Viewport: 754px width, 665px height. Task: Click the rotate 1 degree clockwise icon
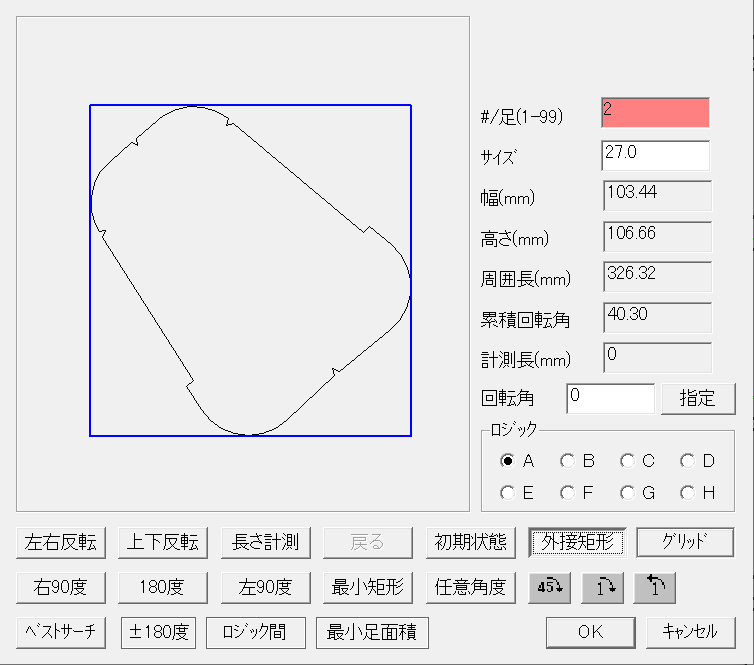click(603, 587)
